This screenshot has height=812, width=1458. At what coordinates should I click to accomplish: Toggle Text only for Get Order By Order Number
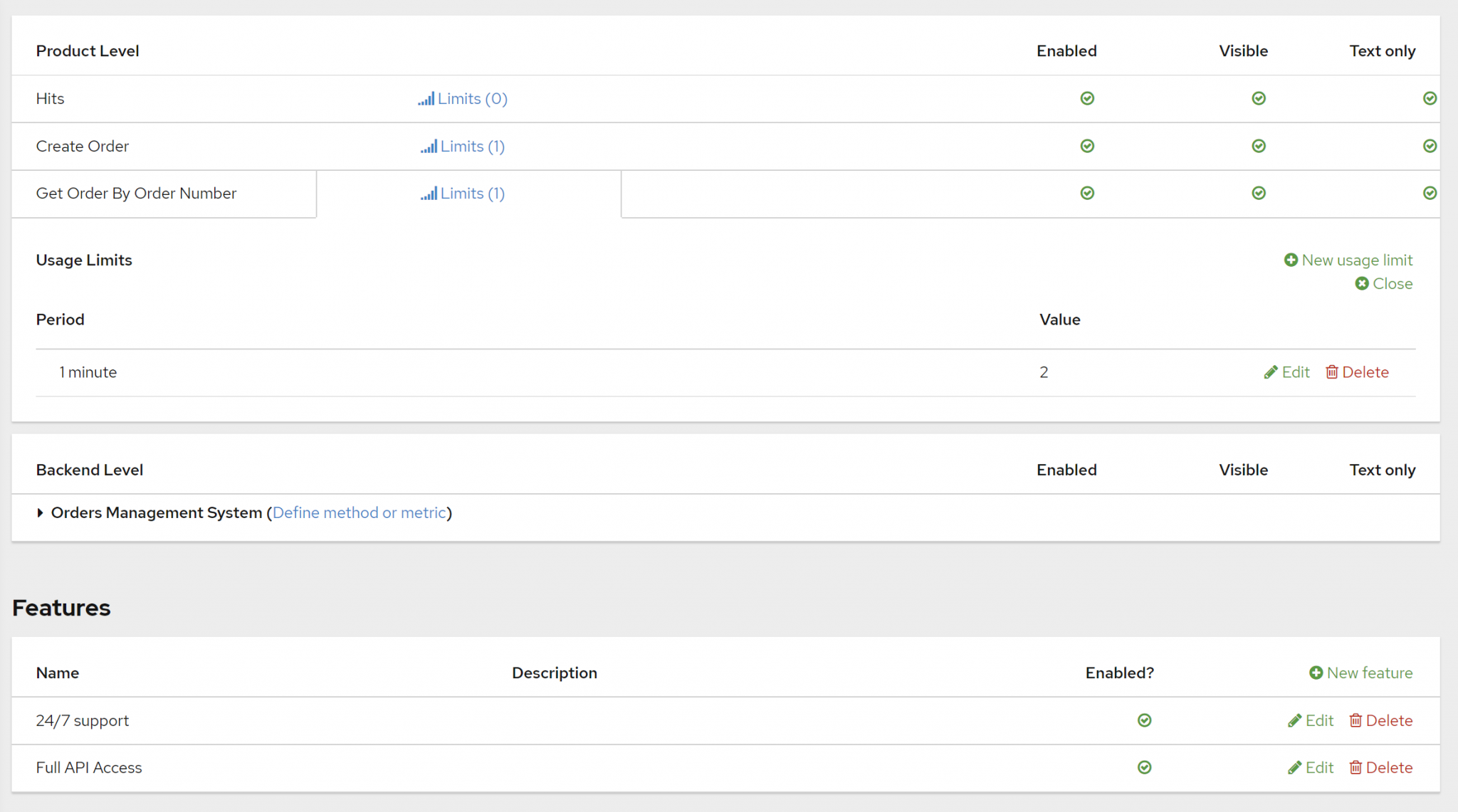[x=1430, y=193]
